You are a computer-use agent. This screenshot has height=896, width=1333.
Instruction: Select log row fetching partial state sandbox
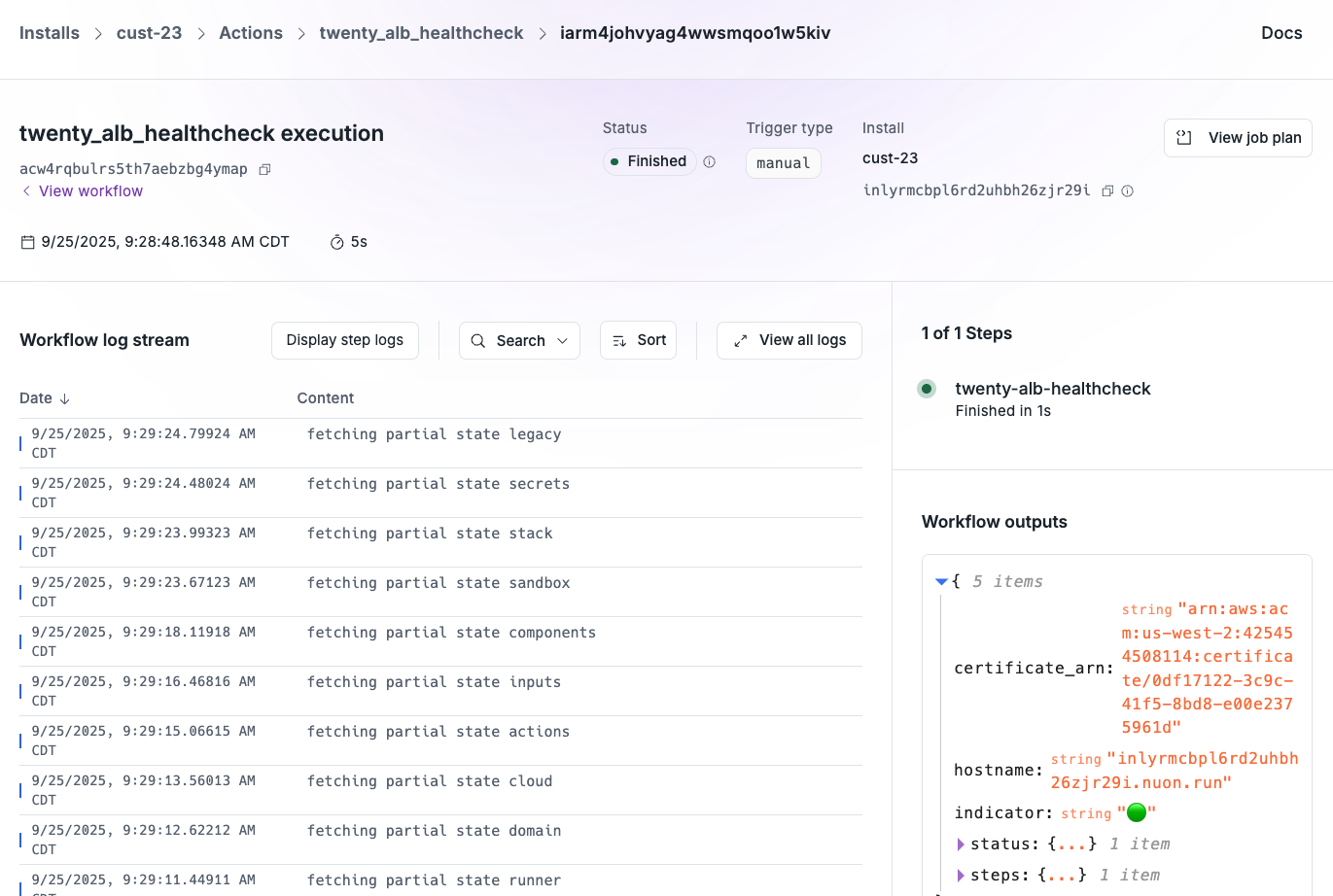(440, 592)
